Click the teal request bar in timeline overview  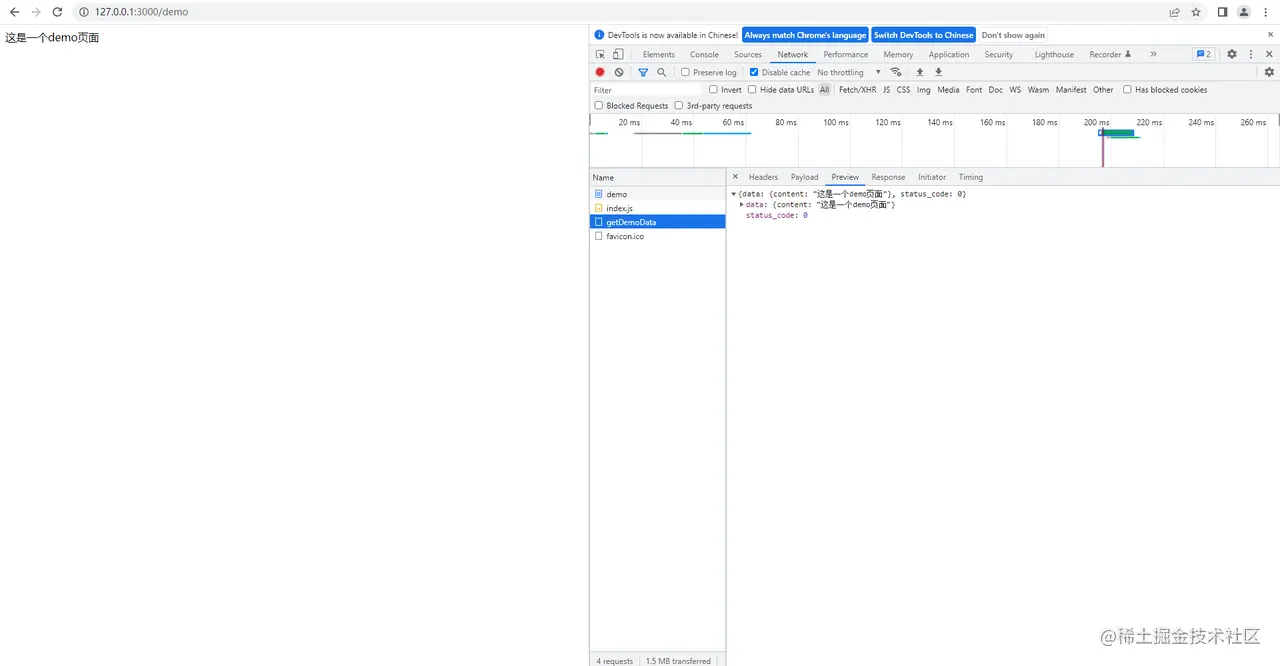tap(1118, 132)
